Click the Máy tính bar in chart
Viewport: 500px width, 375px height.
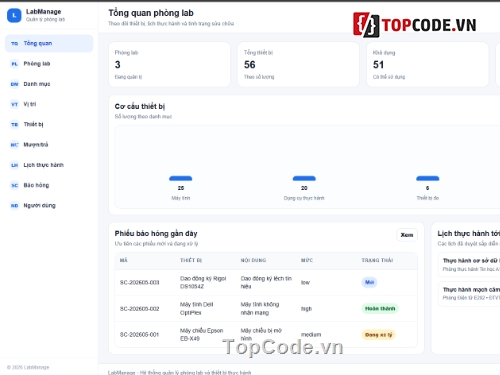[181, 178]
